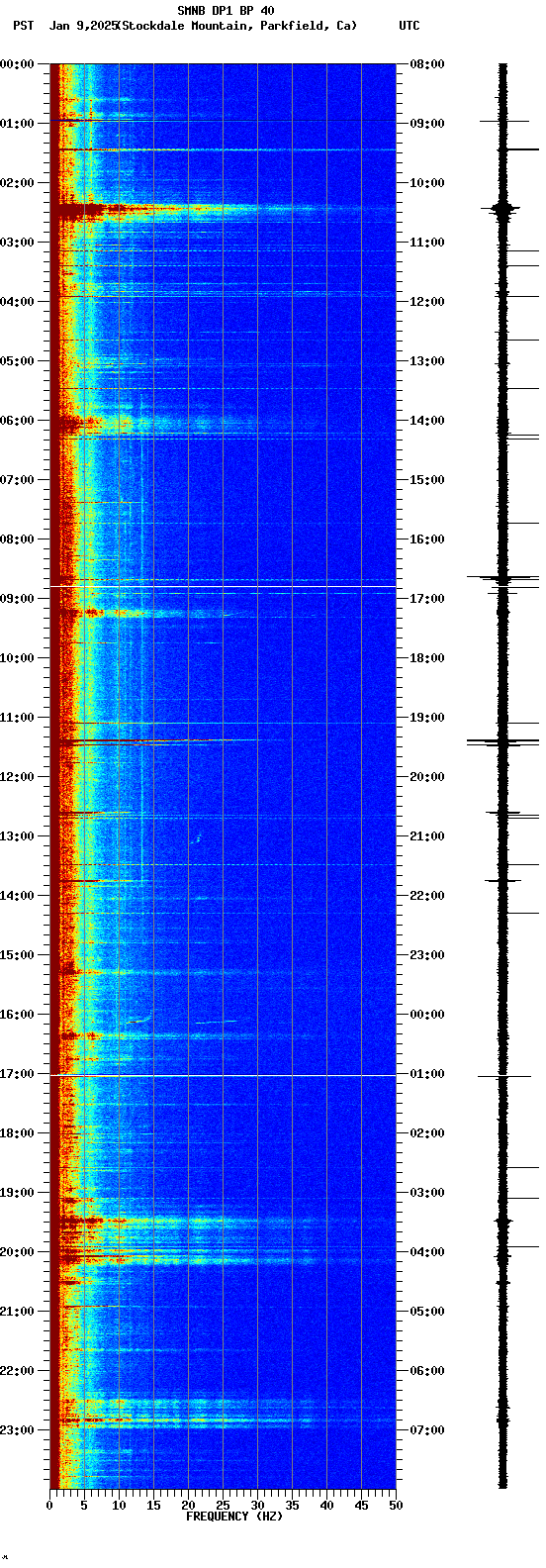Select the 04:00 PST time label

tap(17, 302)
